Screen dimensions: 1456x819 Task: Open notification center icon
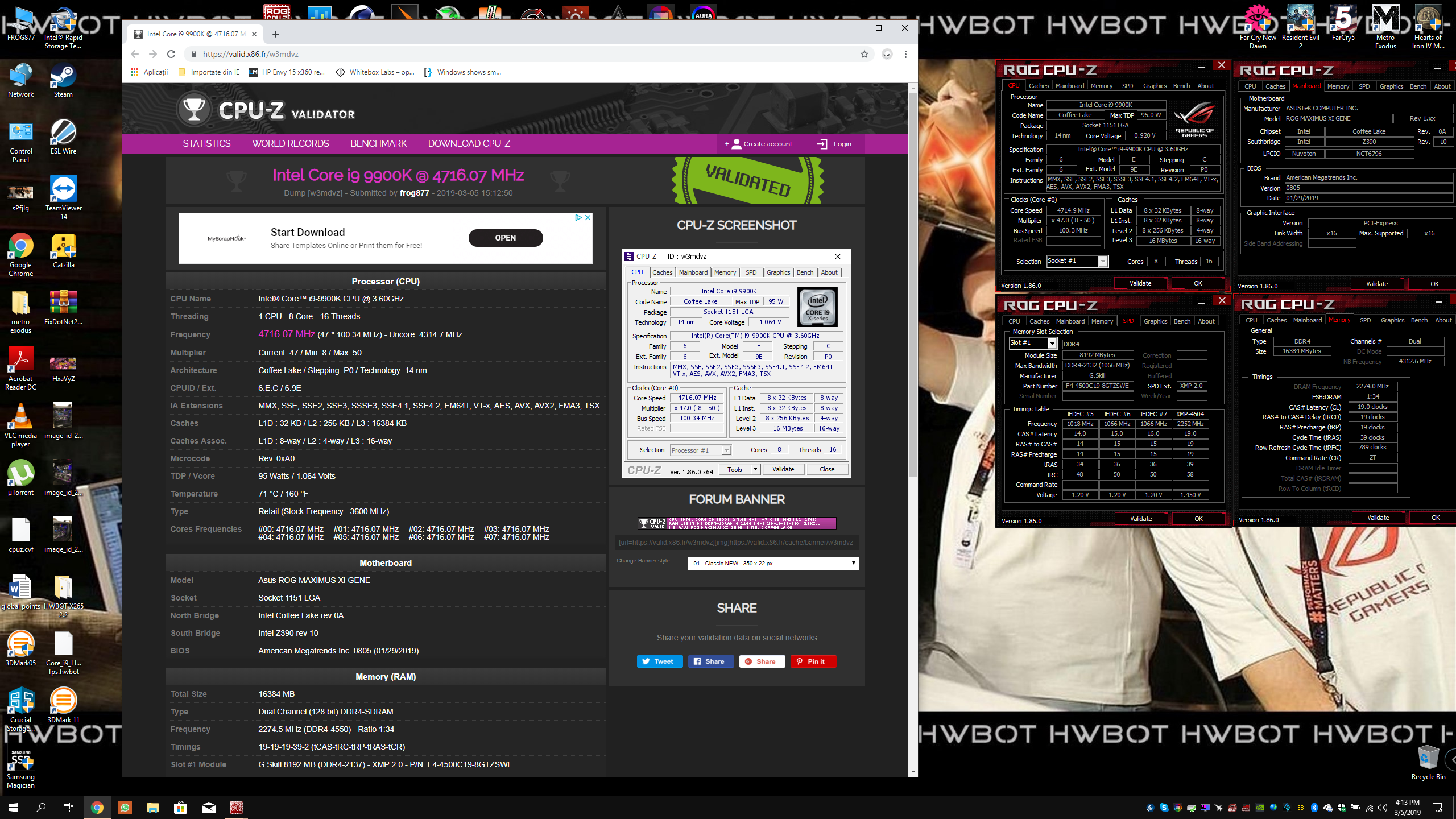[1437, 807]
